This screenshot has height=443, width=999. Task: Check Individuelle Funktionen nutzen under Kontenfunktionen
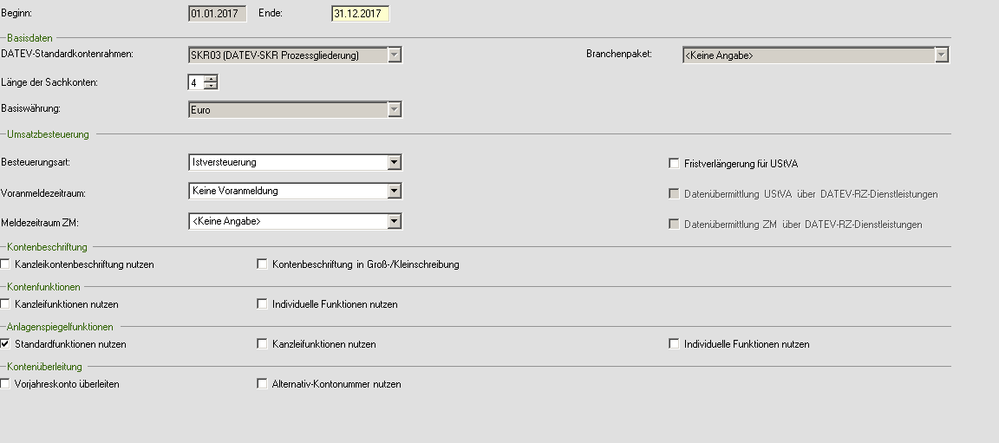click(x=263, y=303)
